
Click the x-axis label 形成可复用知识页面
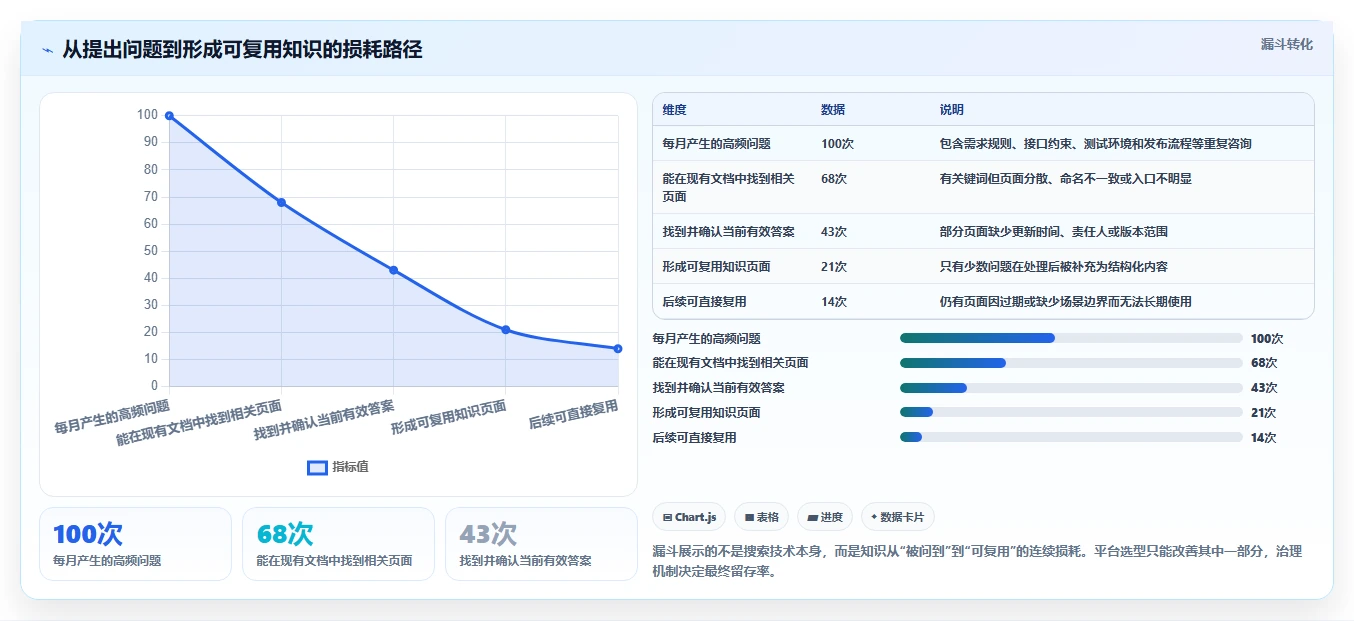point(449,416)
